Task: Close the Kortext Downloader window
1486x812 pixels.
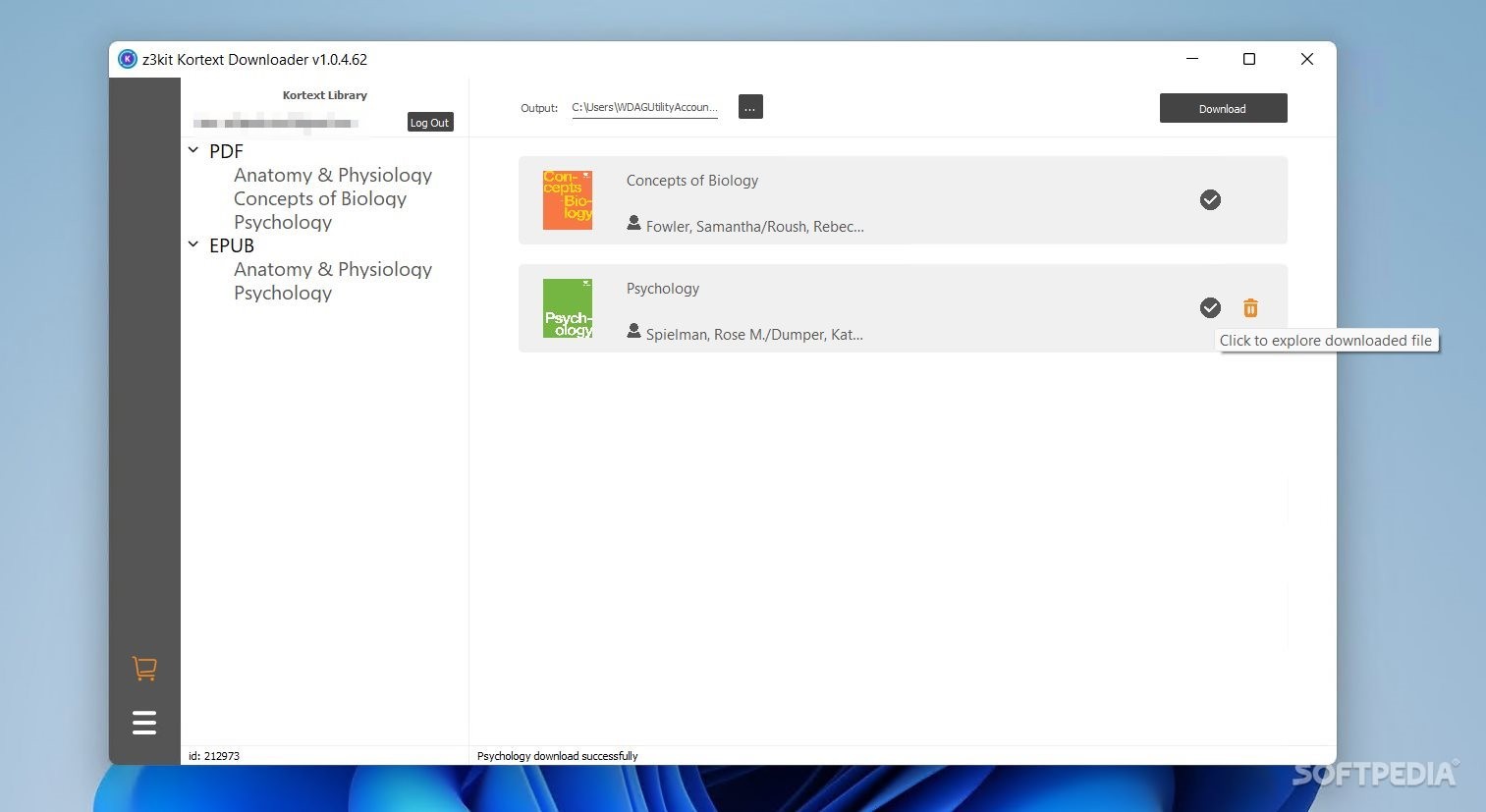Action: (x=1307, y=59)
